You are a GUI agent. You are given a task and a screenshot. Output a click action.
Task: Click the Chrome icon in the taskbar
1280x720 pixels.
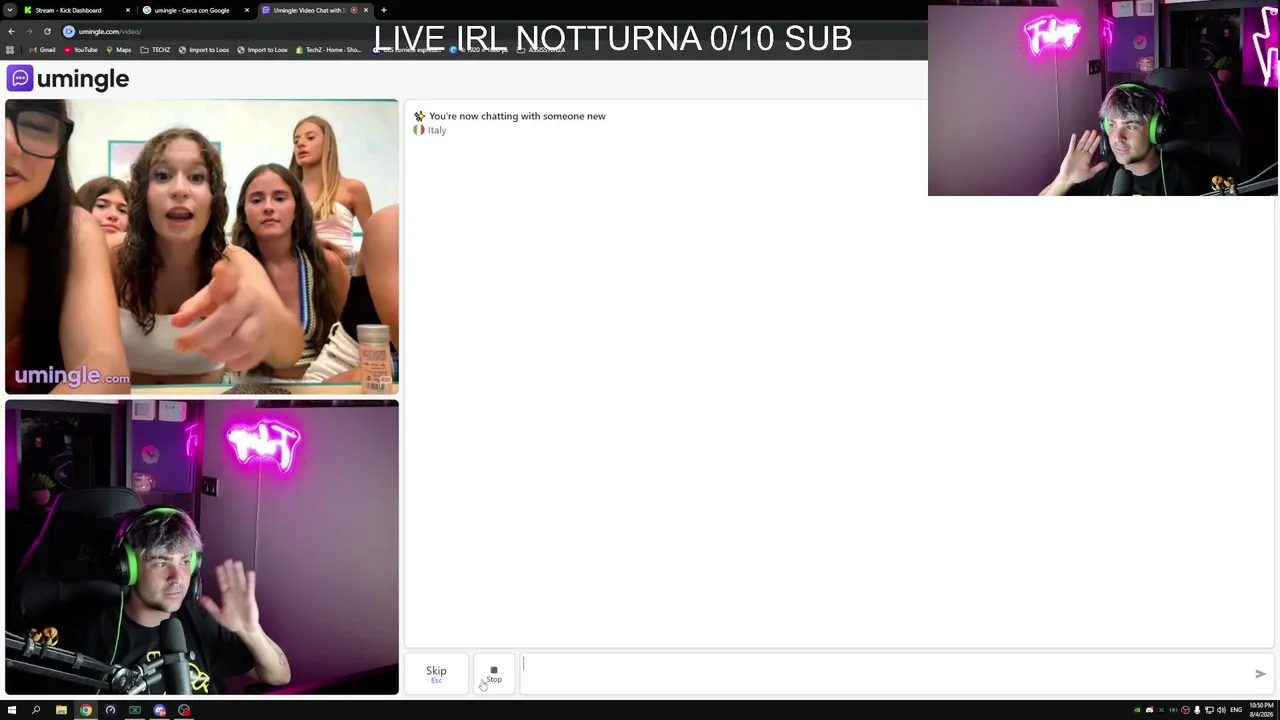click(x=86, y=710)
